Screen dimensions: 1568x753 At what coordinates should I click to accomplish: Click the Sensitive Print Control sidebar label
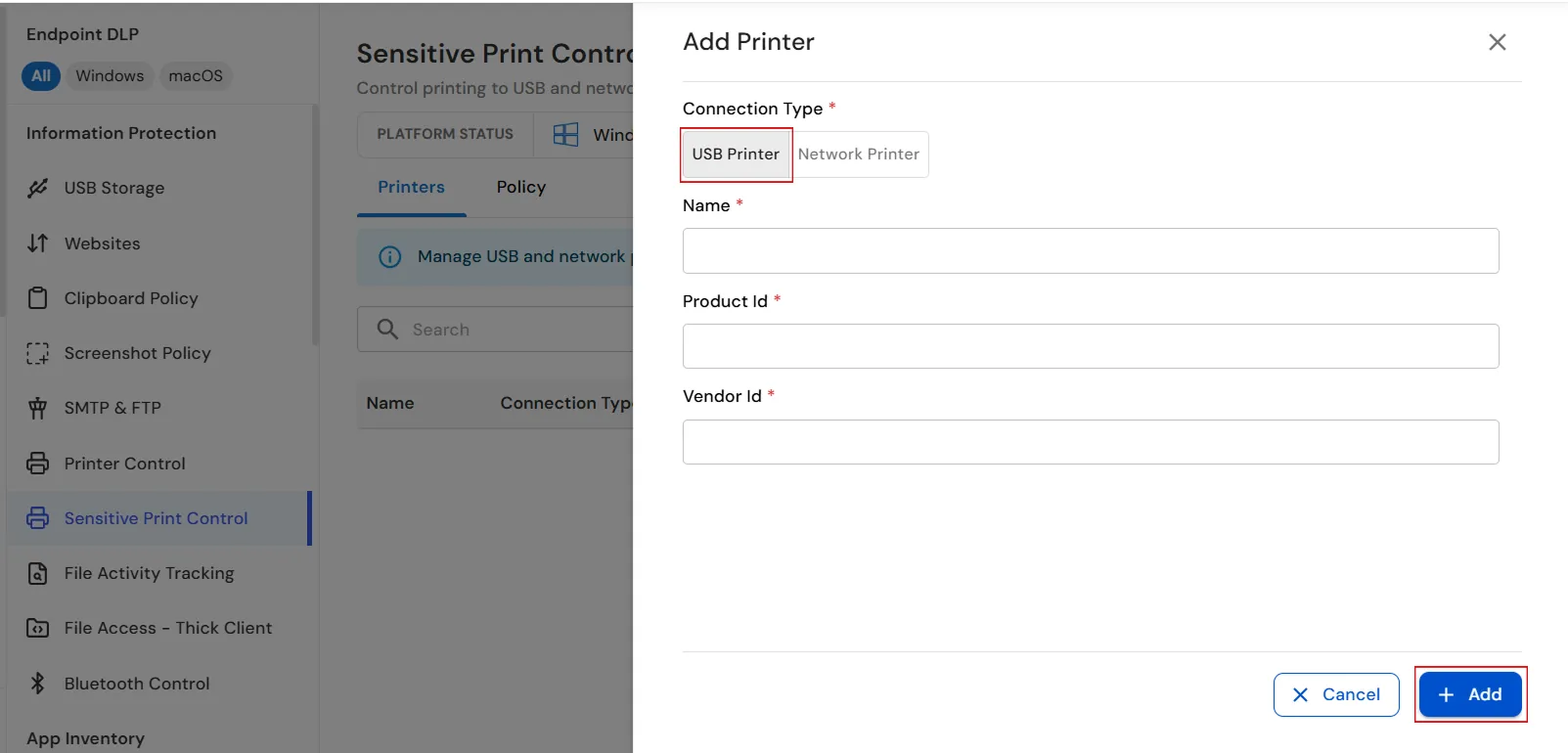click(x=157, y=518)
